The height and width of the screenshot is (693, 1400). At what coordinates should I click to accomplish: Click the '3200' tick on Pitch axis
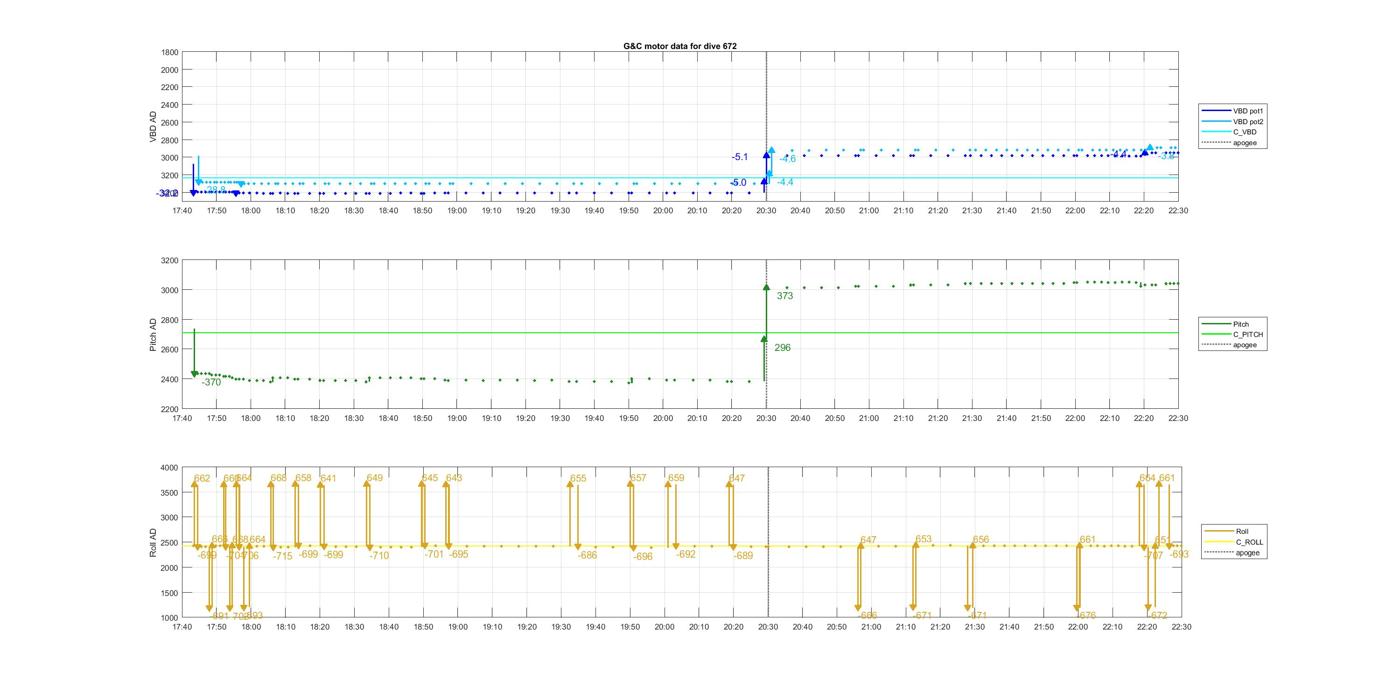[x=170, y=260]
